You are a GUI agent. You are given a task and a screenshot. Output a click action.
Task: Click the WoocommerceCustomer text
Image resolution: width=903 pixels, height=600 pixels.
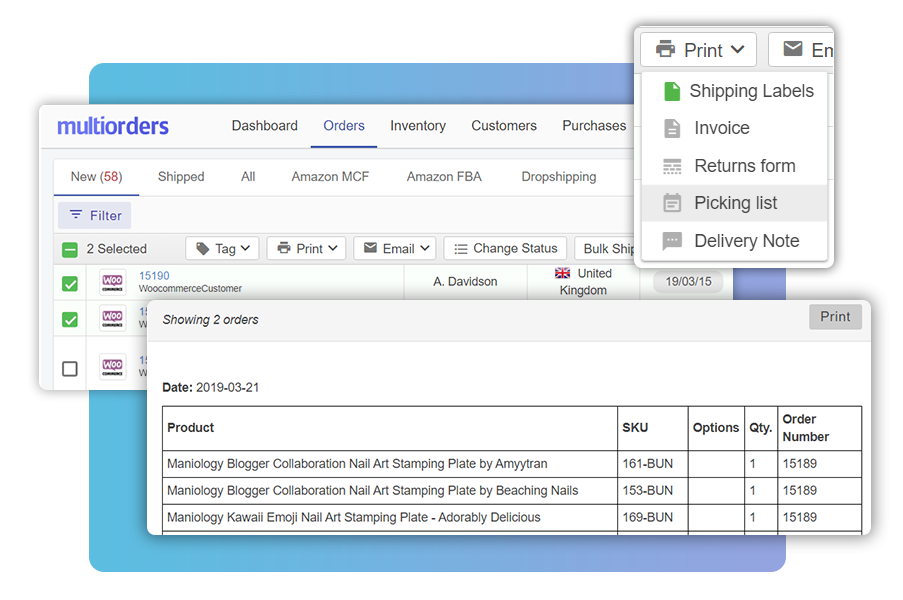tap(190, 288)
